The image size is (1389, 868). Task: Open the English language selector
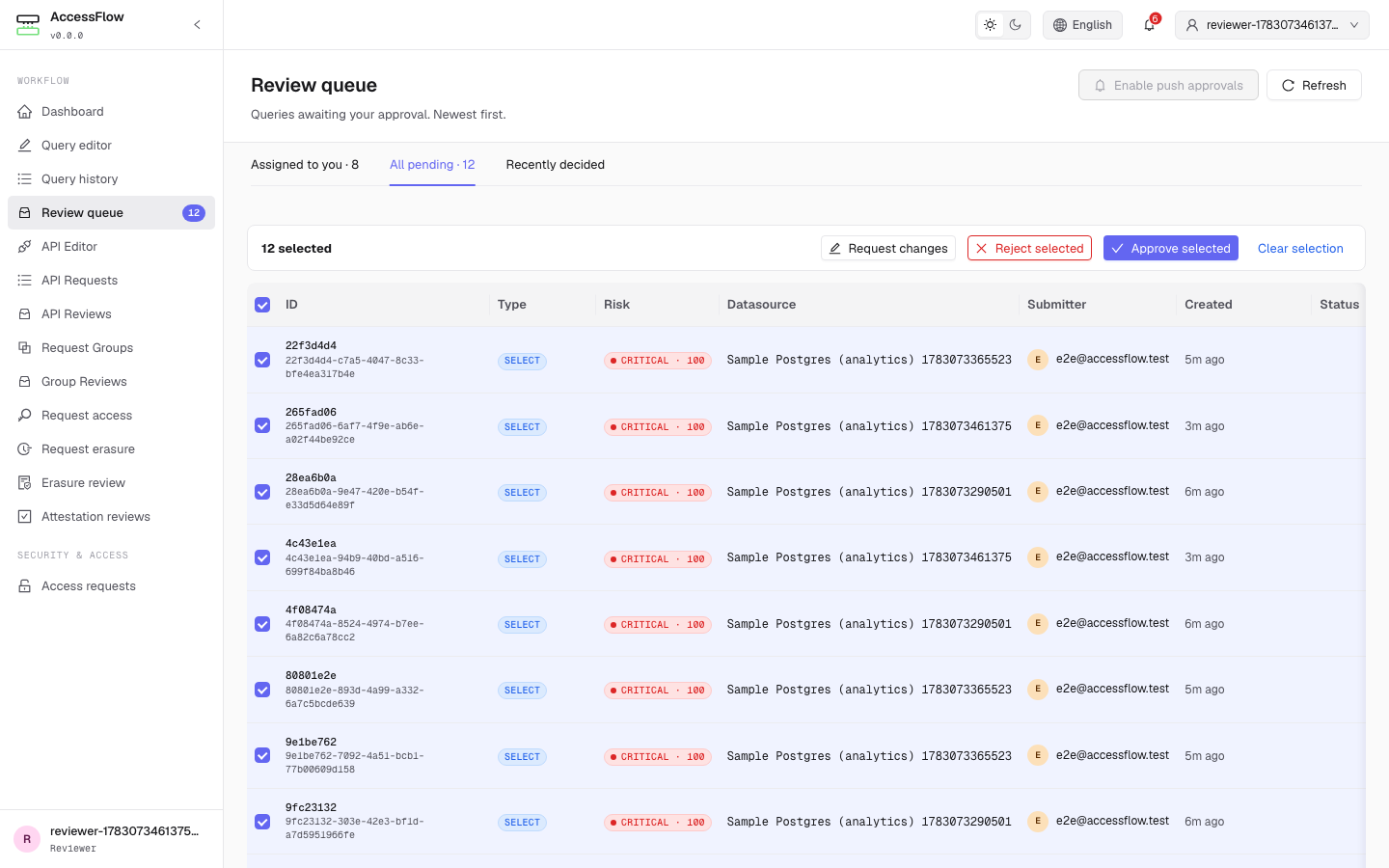pos(1082,25)
